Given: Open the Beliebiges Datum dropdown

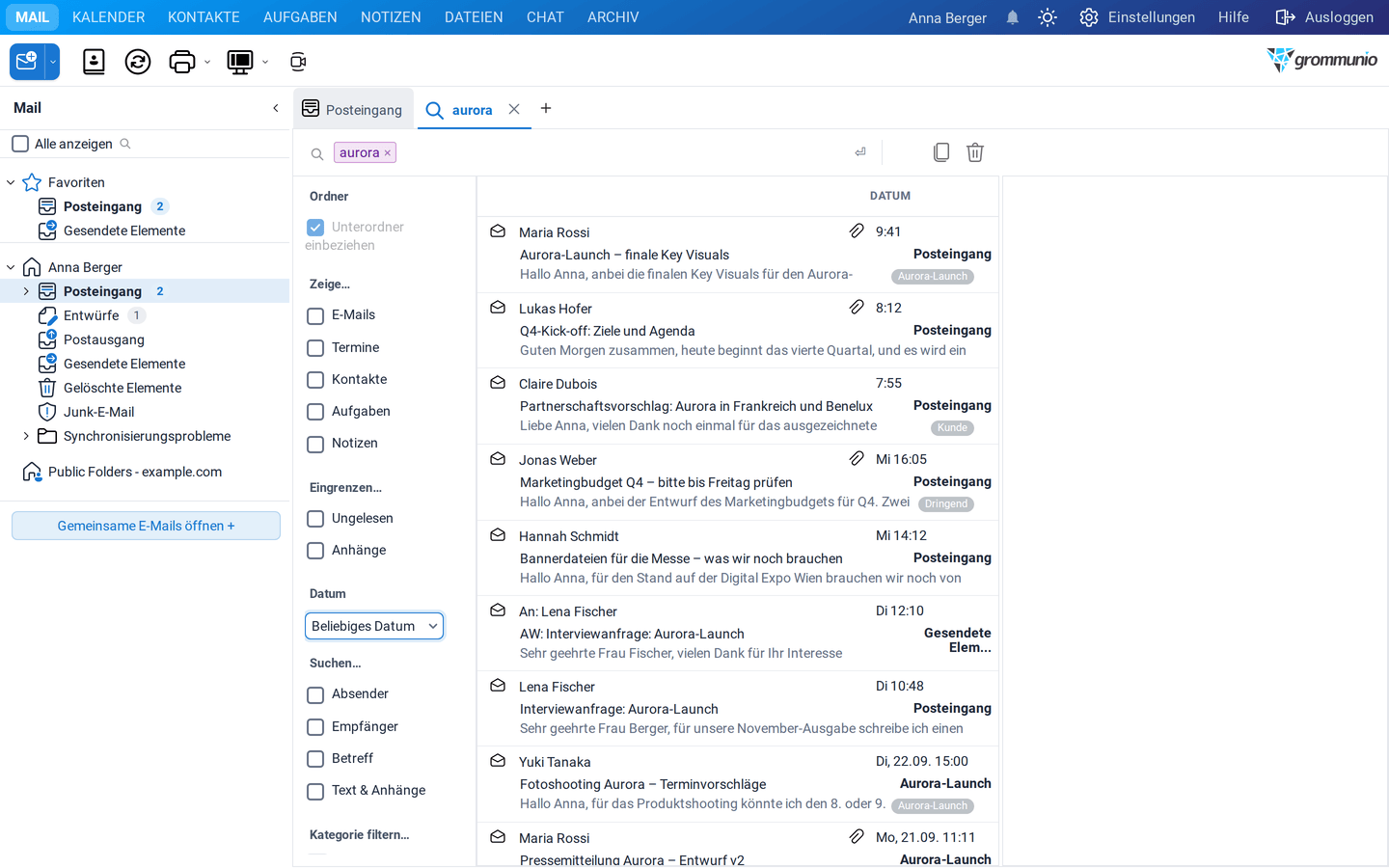Looking at the screenshot, I should 374,626.
